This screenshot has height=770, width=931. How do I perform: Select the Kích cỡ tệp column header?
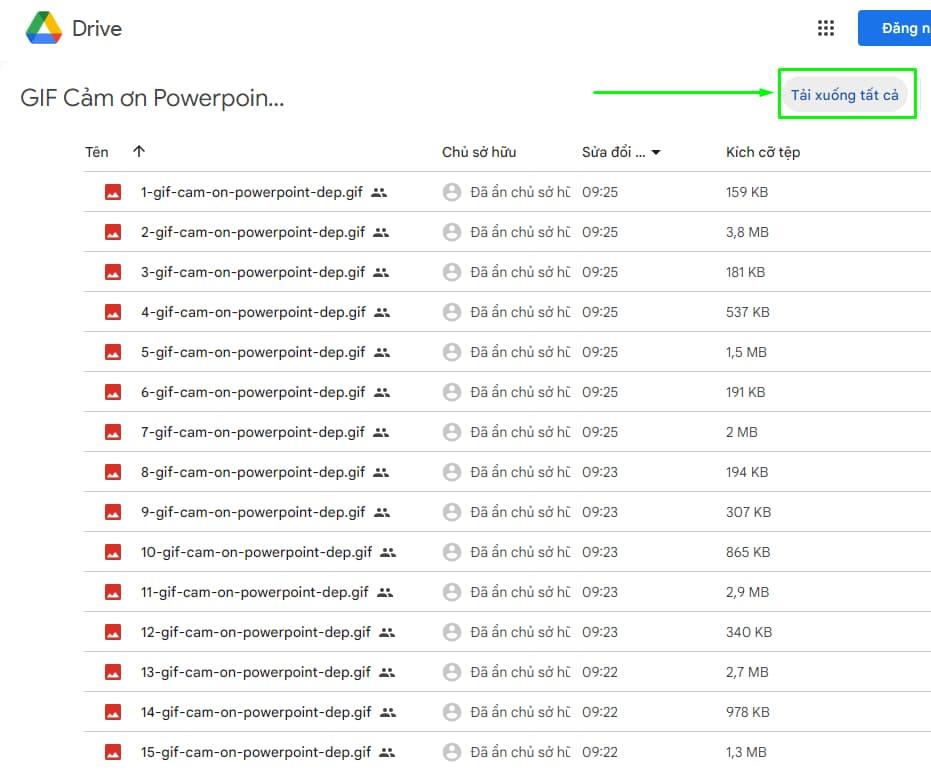763,151
